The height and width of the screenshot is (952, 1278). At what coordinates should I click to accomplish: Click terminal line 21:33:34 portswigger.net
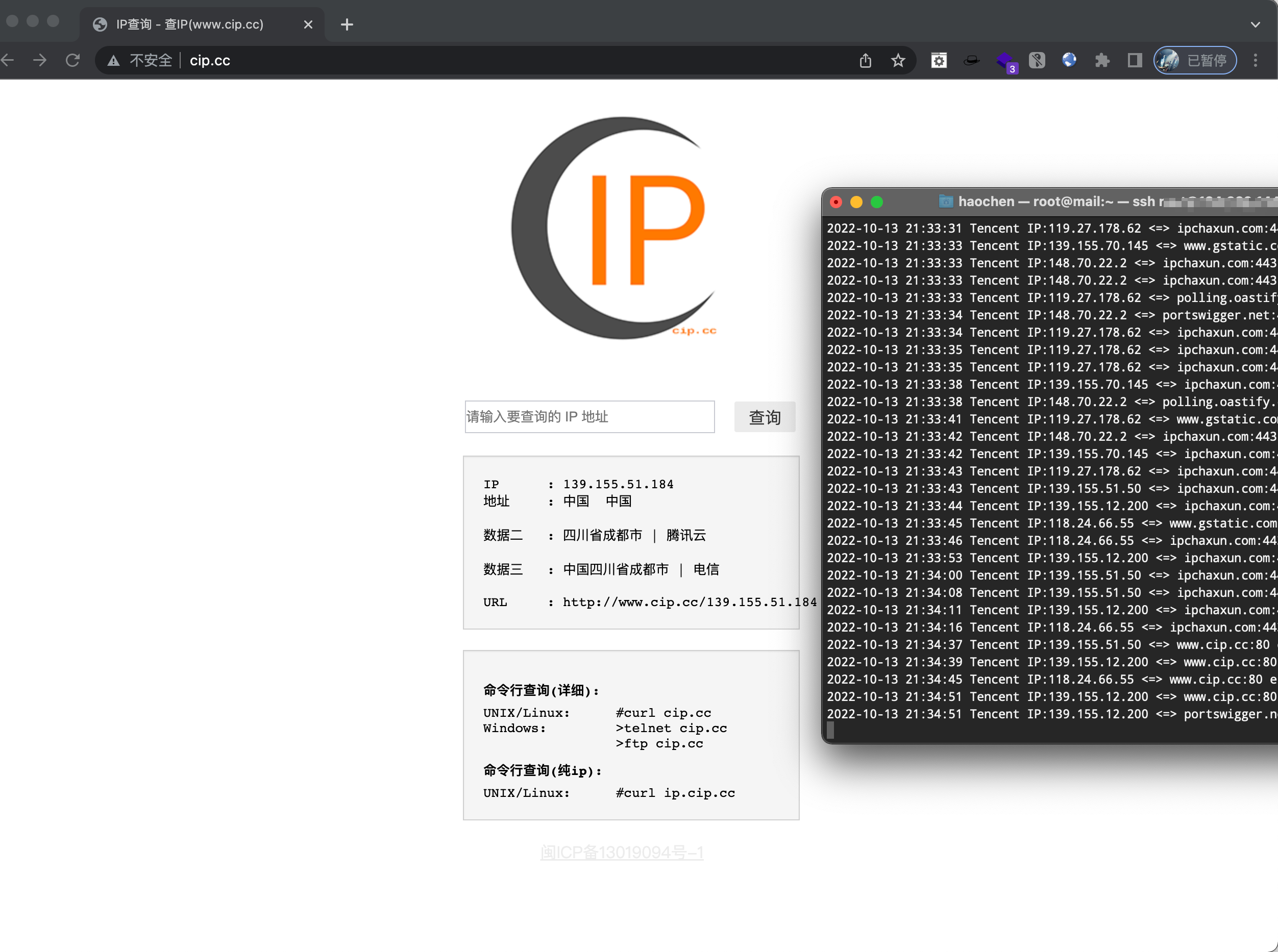click(1052, 315)
